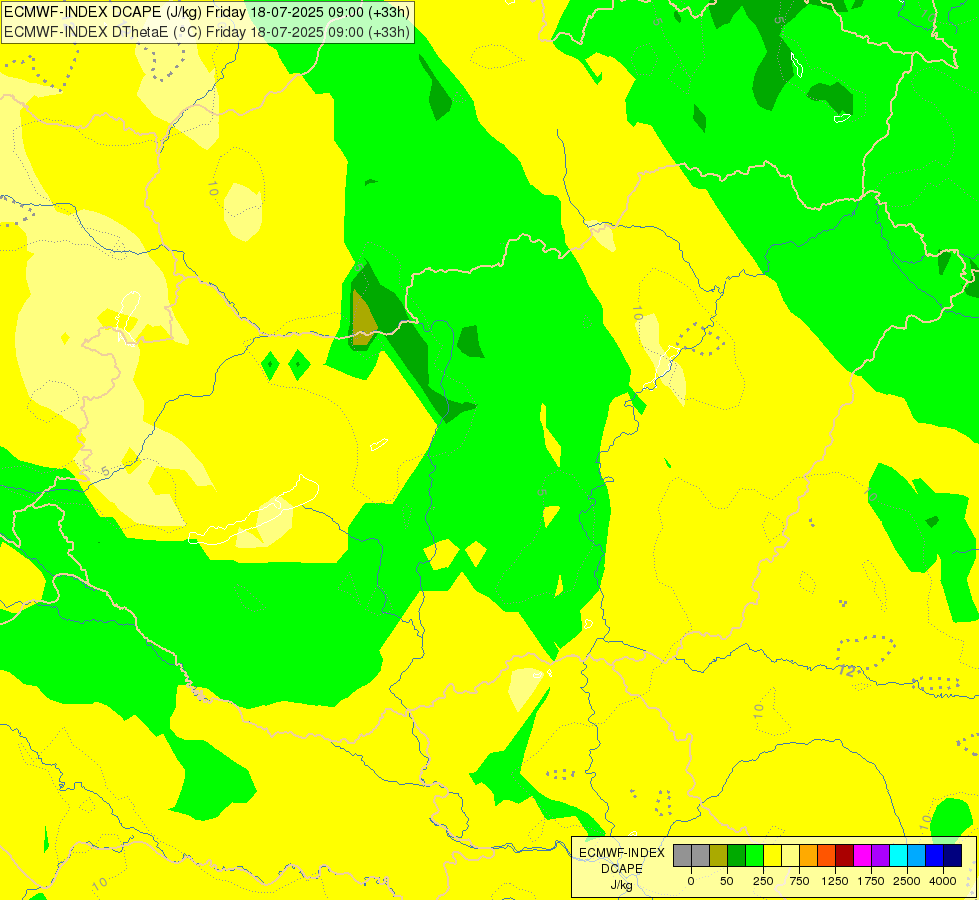The height and width of the screenshot is (900, 979).
Task: Click the dark green legend swatch
Action: click(x=737, y=855)
